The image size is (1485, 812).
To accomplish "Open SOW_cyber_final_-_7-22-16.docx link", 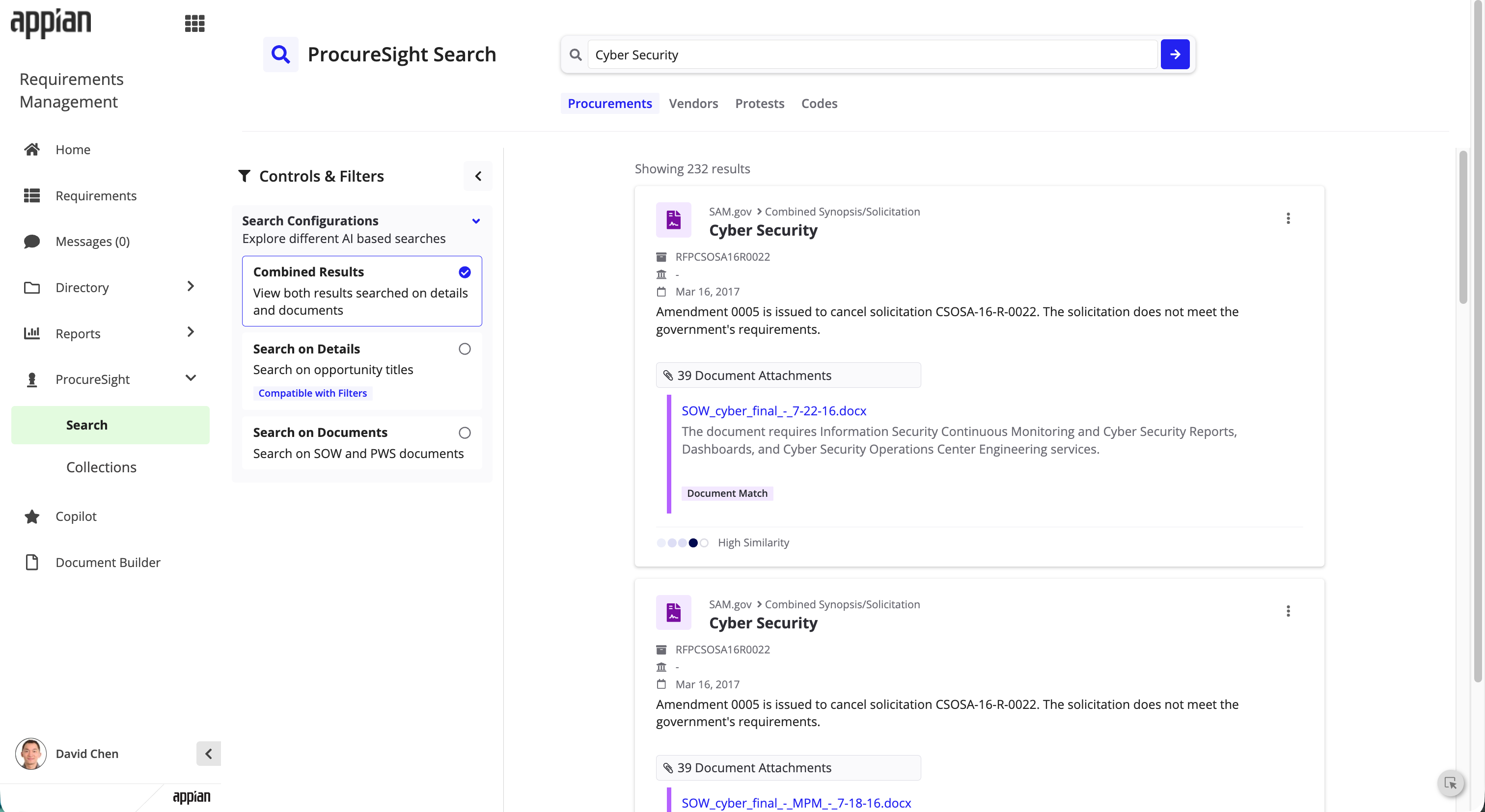I will pyautogui.click(x=773, y=410).
